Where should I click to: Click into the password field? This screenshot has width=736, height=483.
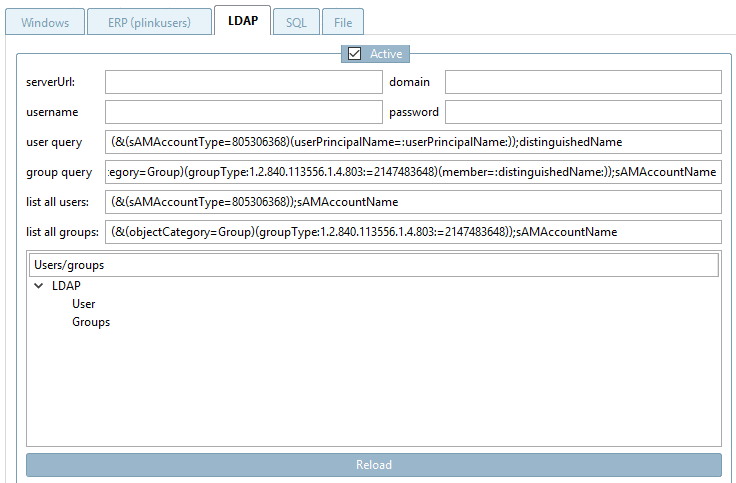pos(583,112)
